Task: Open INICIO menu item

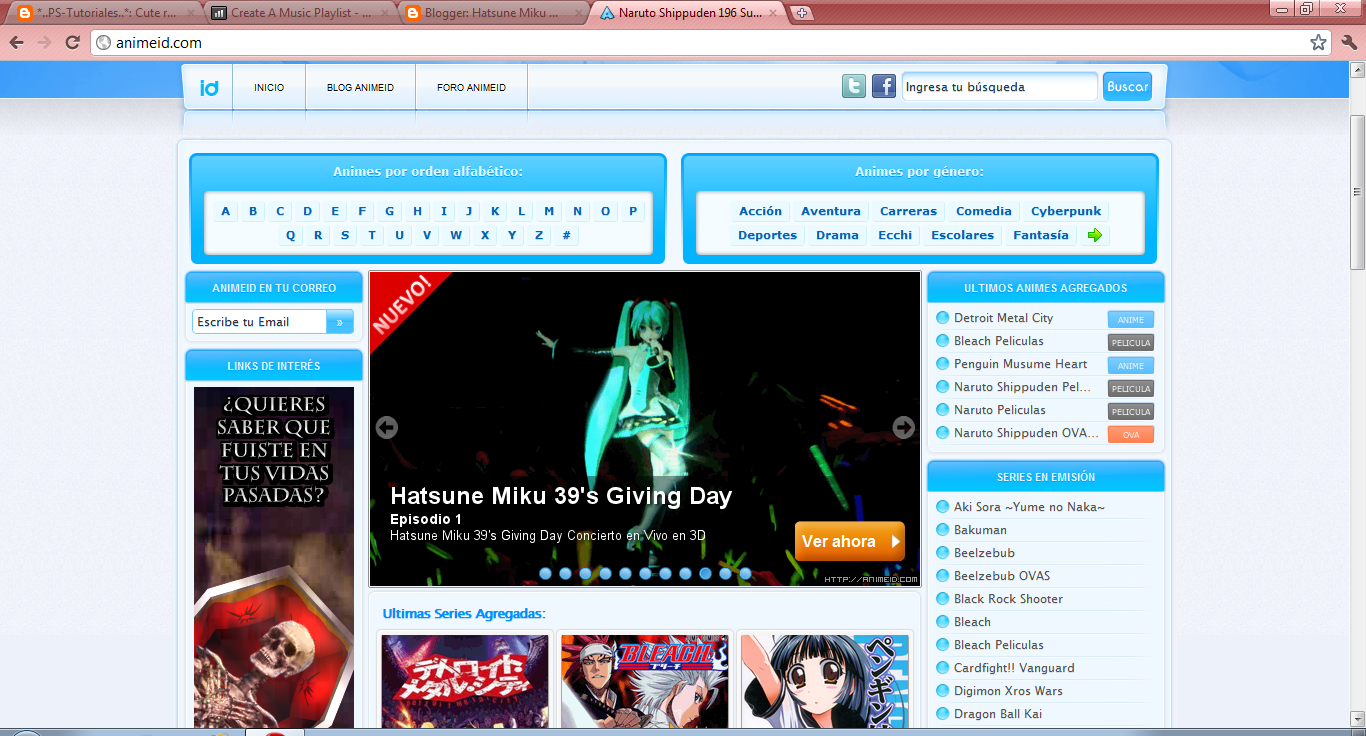Action: coord(269,88)
